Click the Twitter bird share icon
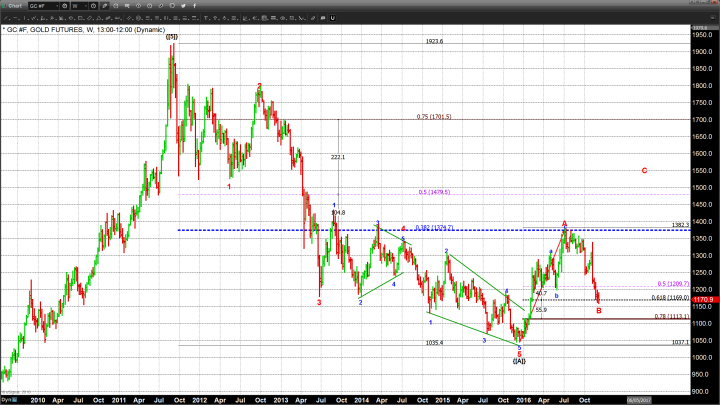 click(183, 6)
